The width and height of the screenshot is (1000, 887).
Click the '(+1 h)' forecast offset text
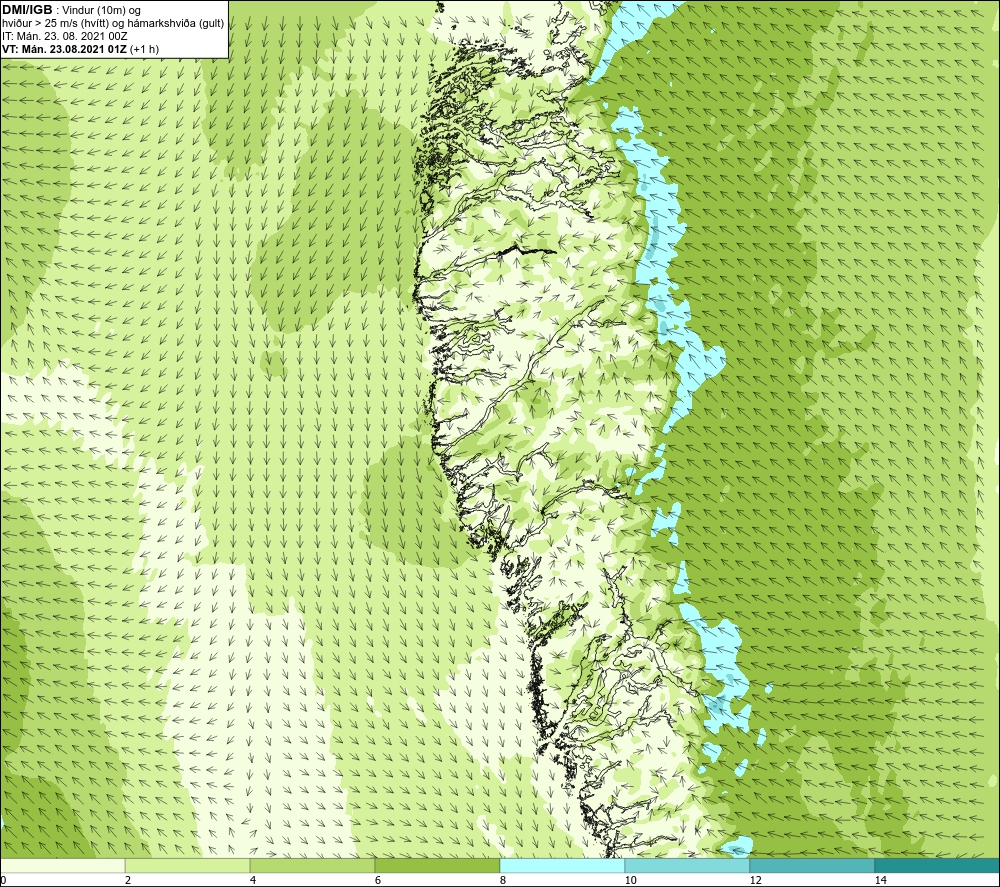144,49
